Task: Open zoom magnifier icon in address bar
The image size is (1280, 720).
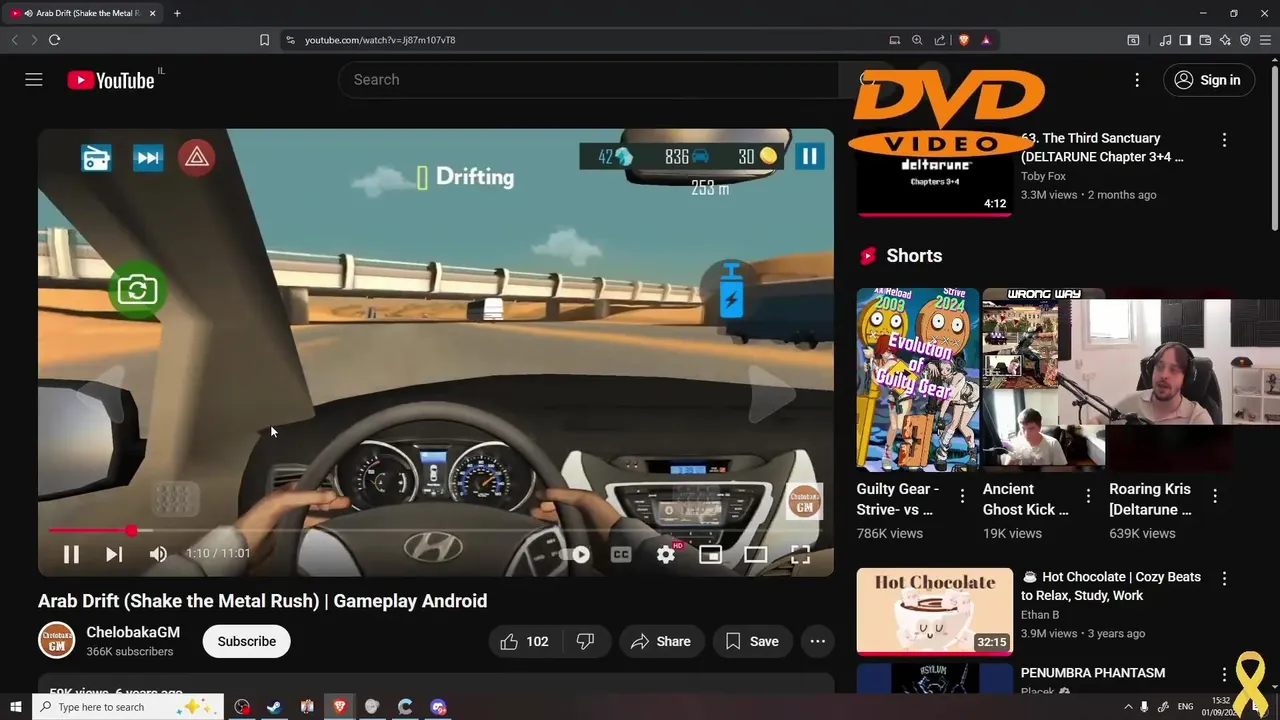Action: coord(917,40)
